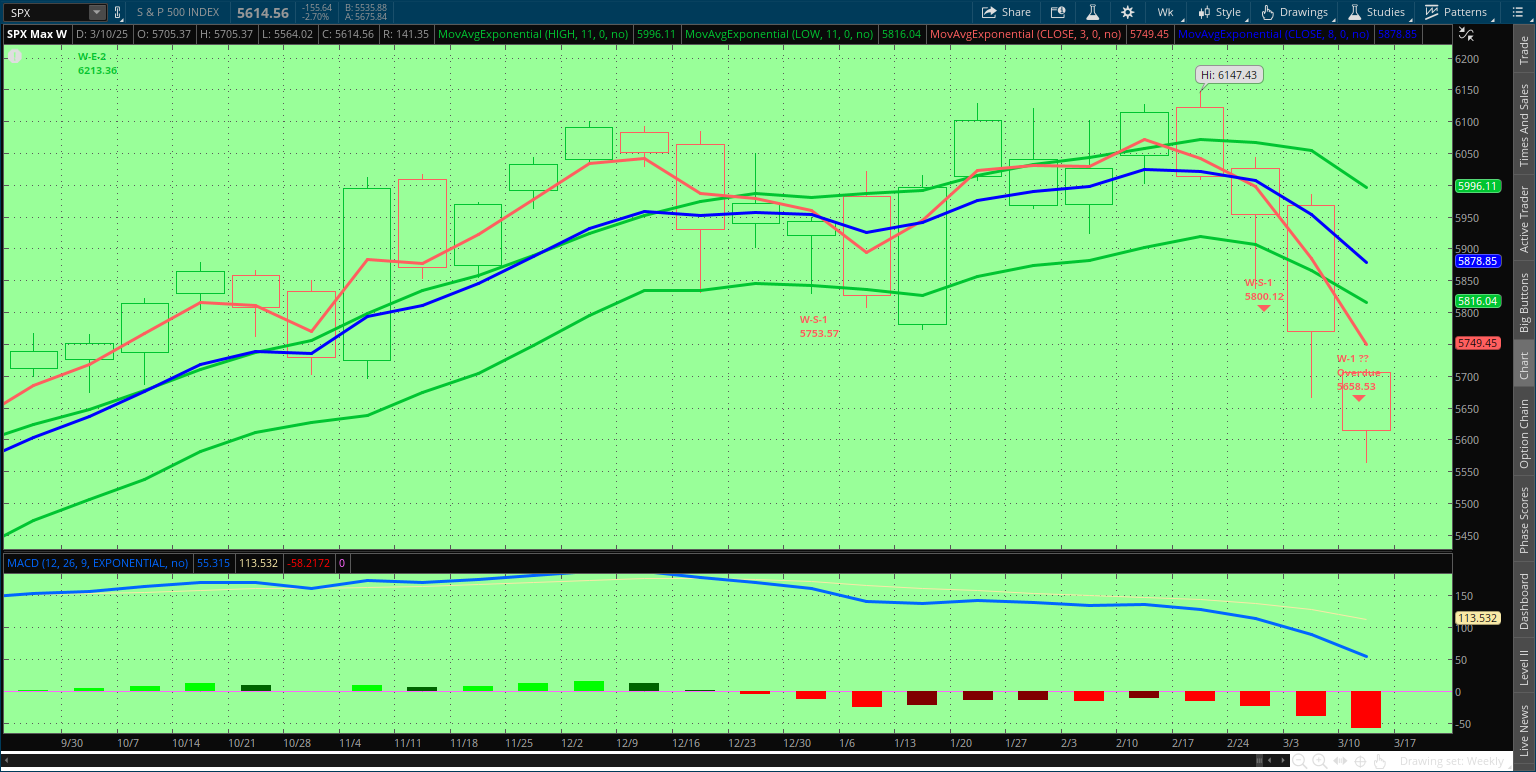Open the Wk timeframe dropdown
The image size is (1536, 772).
click(1165, 12)
